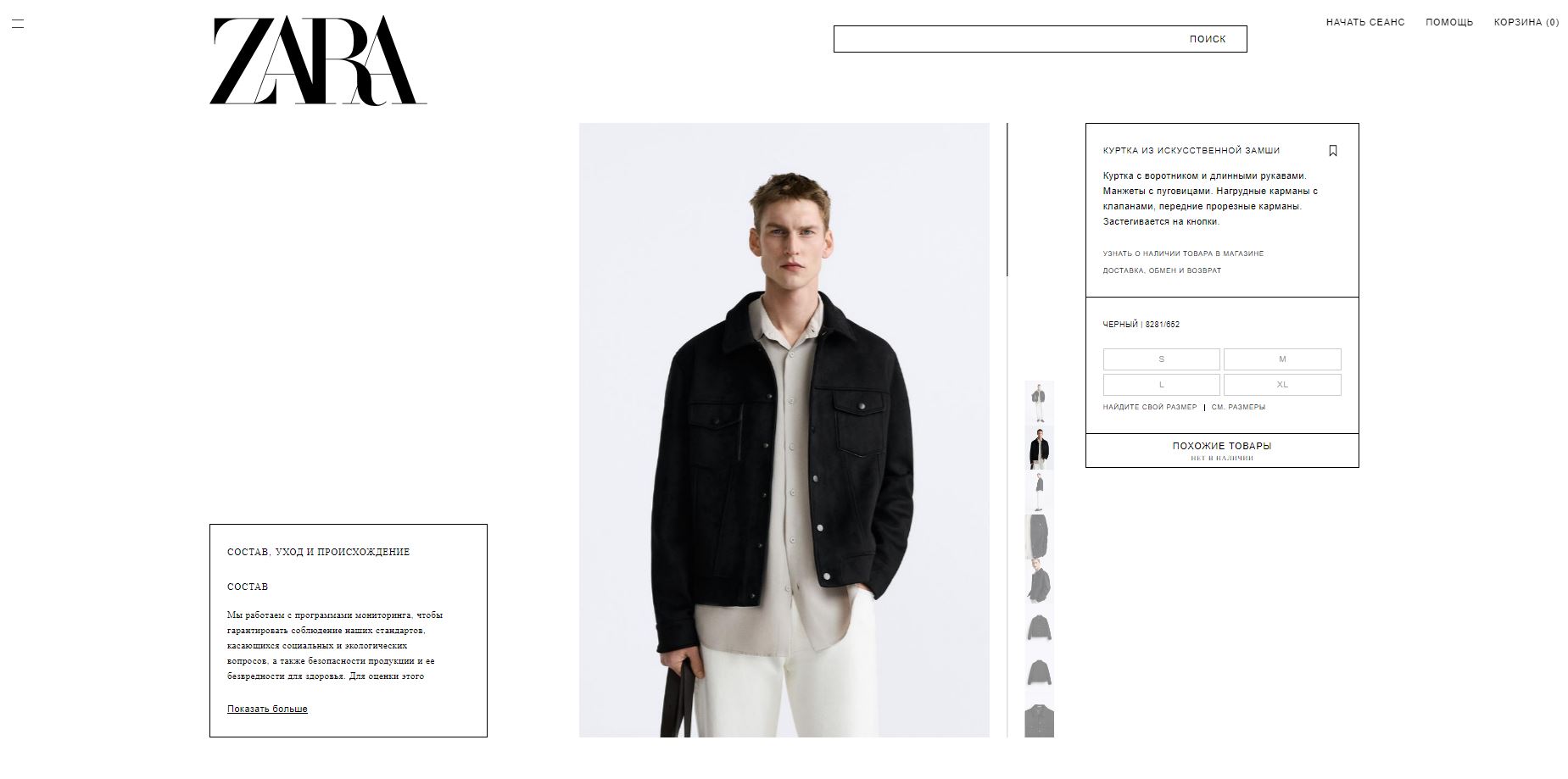This screenshot has height=779, width=1568.
Task: Select size S
Action: coord(1161,359)
